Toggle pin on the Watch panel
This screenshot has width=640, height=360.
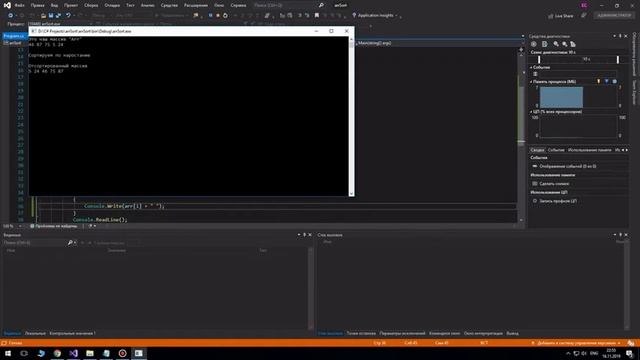[304, 235]
